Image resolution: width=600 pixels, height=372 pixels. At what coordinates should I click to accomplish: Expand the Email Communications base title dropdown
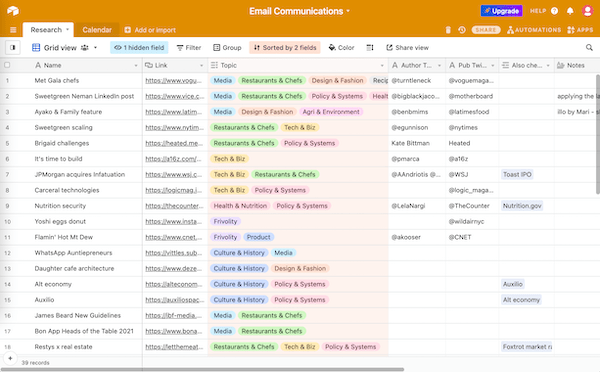pos(348,11)
